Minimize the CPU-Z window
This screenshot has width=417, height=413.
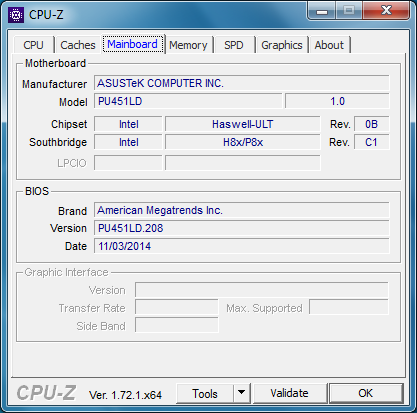[322, 11]
